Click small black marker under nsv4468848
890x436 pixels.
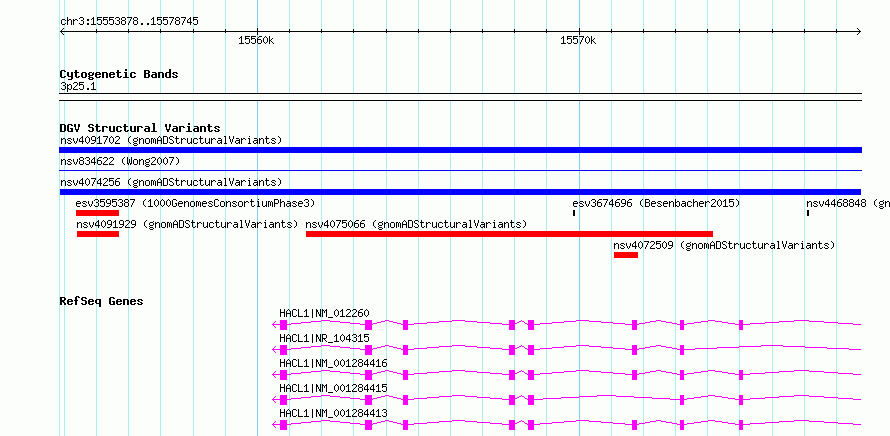808,213
